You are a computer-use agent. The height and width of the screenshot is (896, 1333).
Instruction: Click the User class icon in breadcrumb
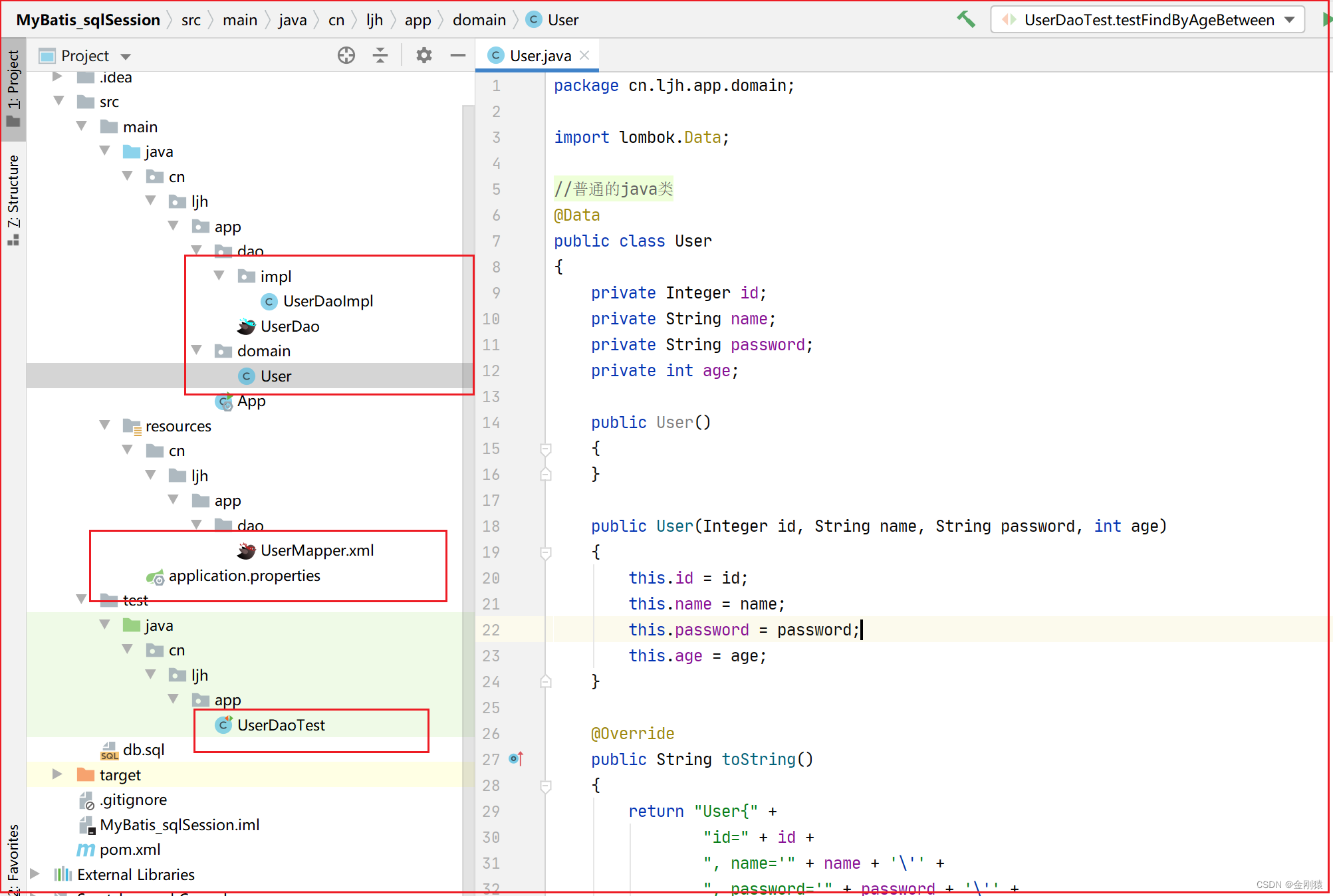(x=533, y=19)
